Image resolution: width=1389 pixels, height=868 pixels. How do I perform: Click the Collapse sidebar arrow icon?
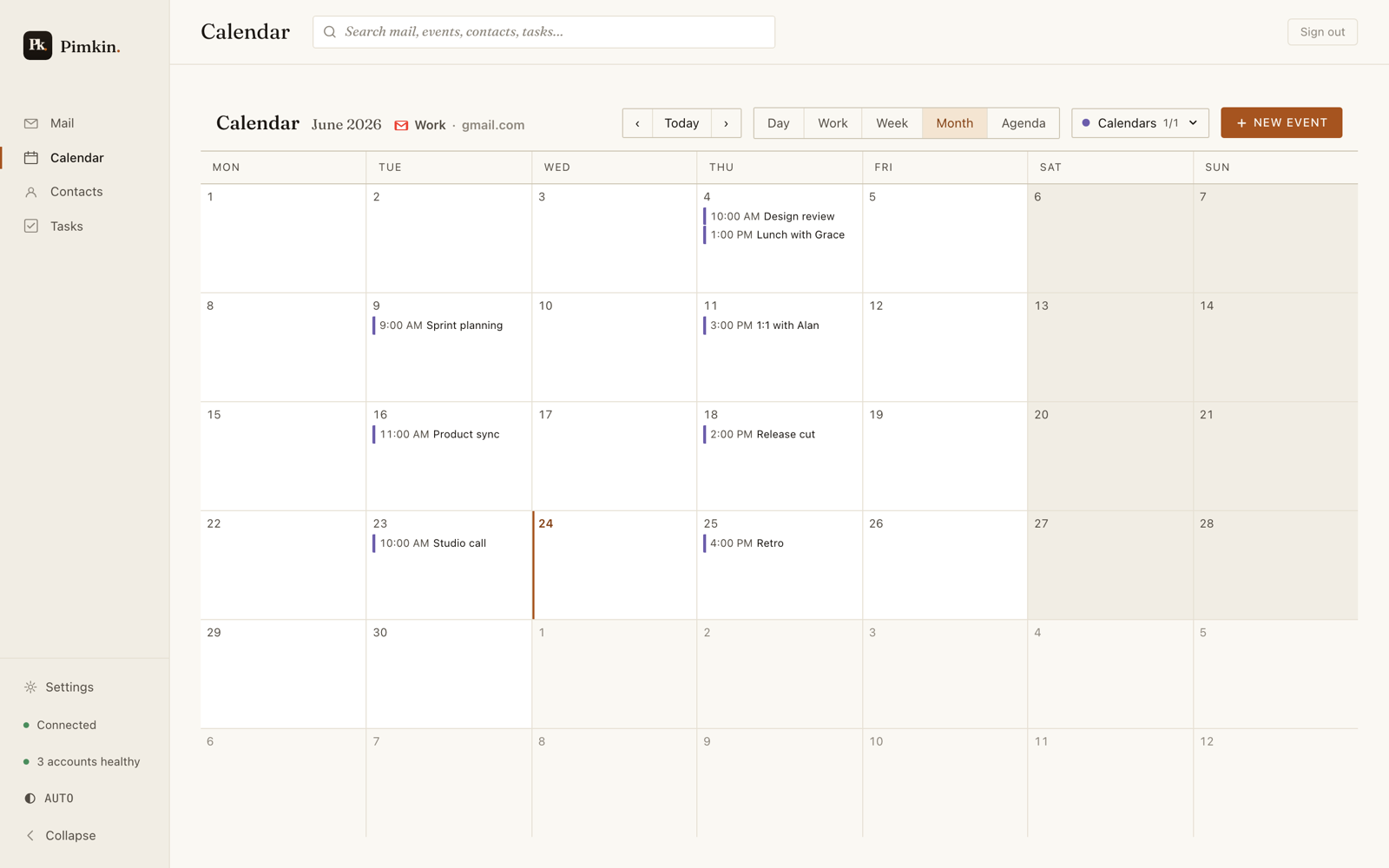[30, 835]
